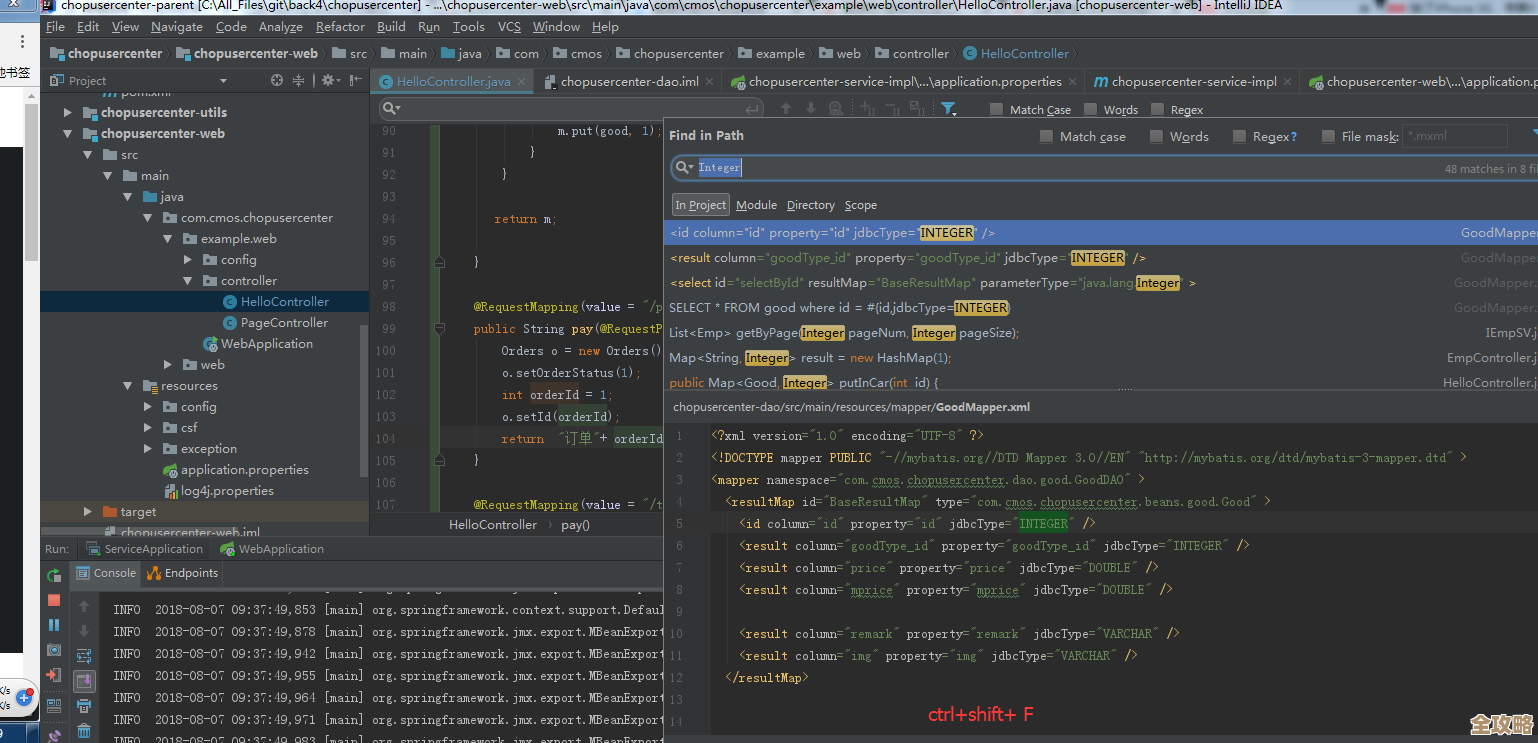Enable the File mask checkbox

(1328, 137)
